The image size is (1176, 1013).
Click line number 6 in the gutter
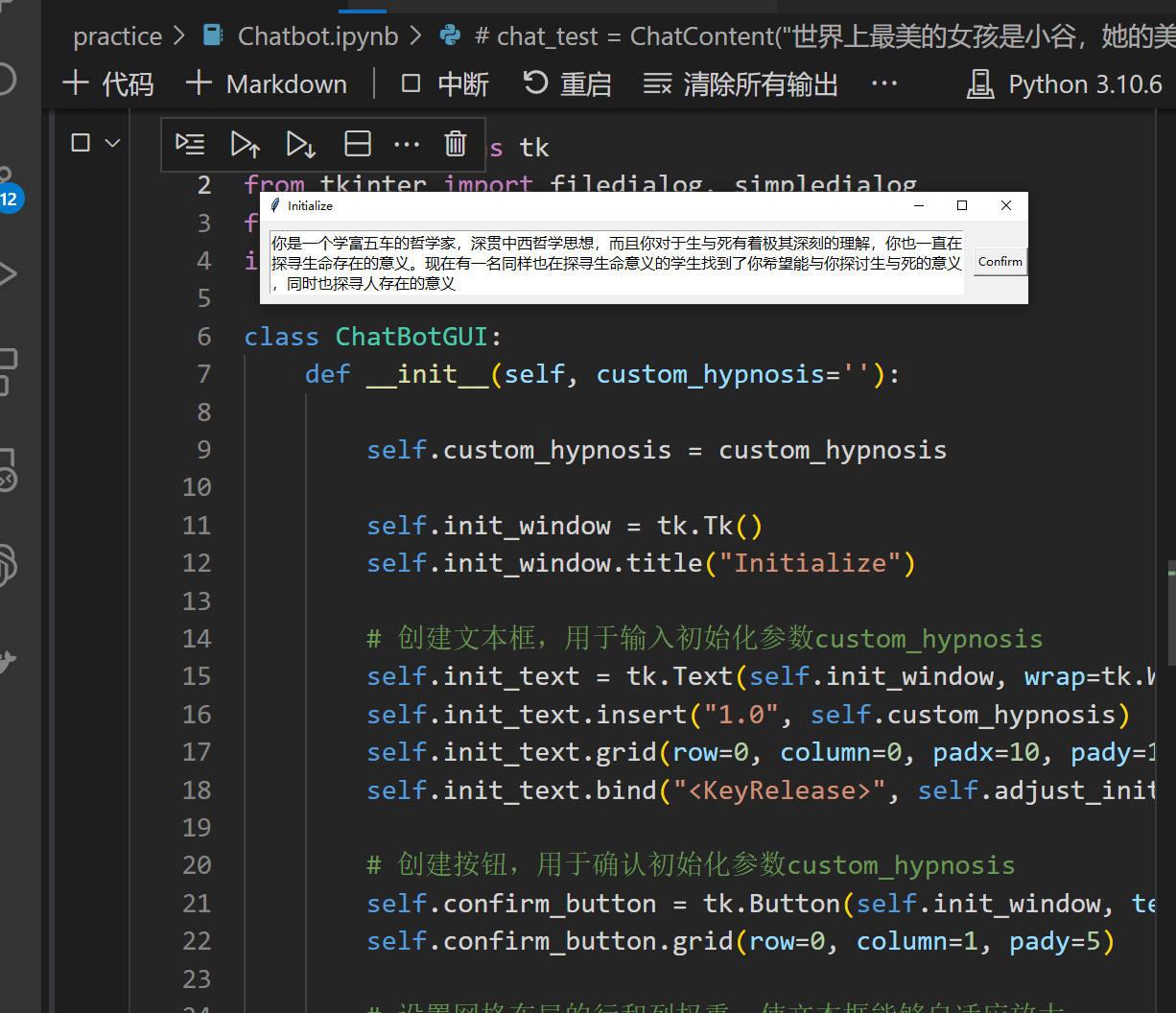click(x=204, y=337)
